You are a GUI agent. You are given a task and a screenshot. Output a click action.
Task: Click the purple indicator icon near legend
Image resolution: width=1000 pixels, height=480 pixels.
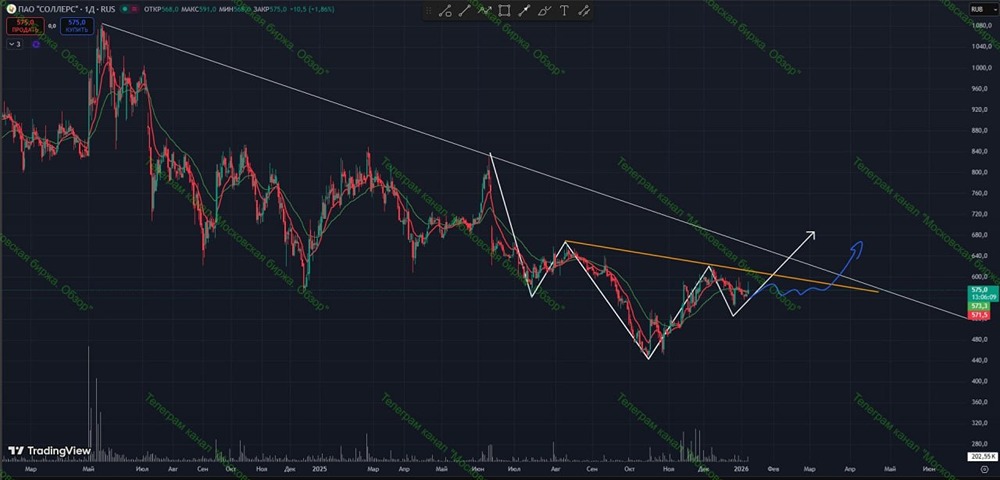point(36,44)
